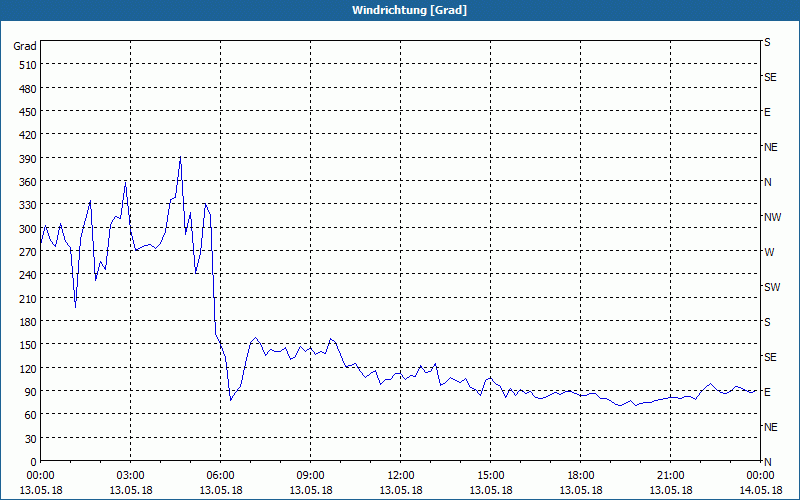Click the S label at the axis top
This screenshot has width=800, height=500.
[767, 42]
